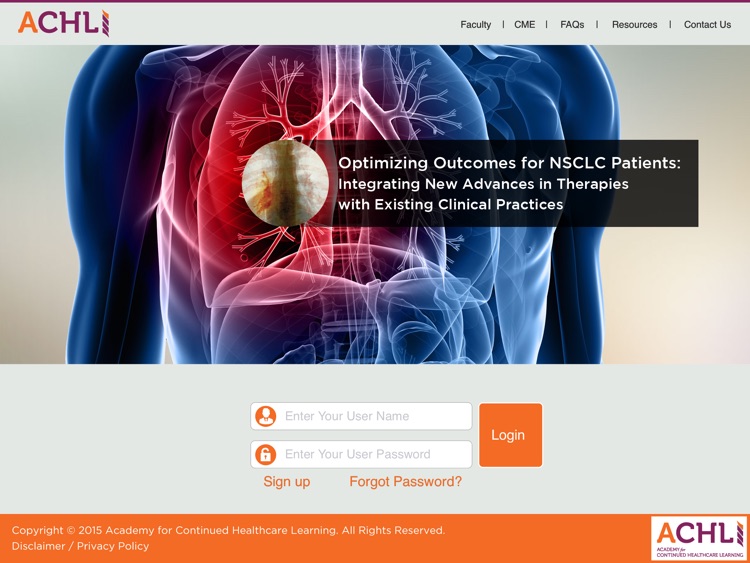Focus the Enter Your User Password field
The height and width of the screenshot is (563, 750).
(361, 454)
